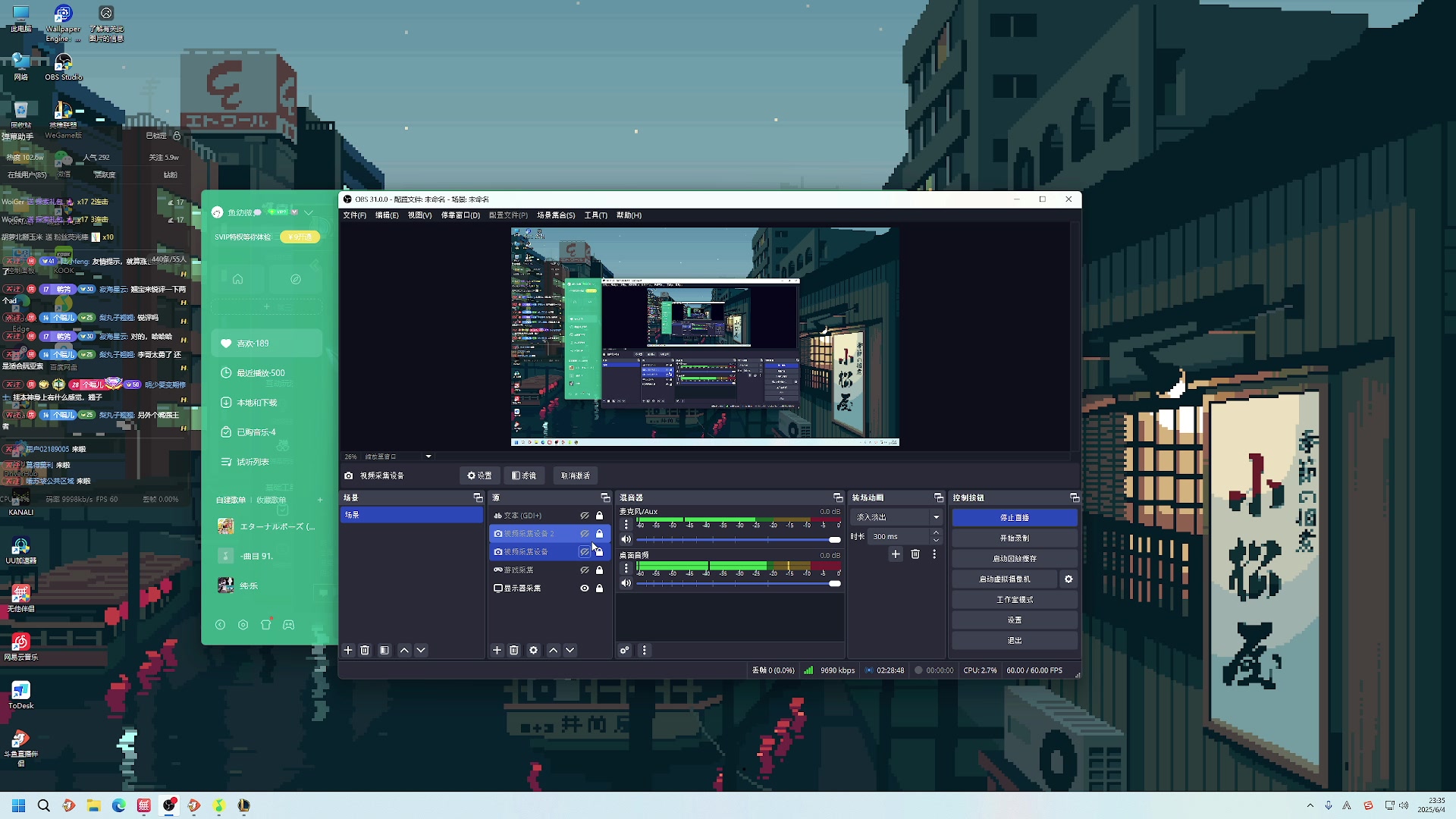The height and width of the screenshot is (819, 1456).
Task: Open advanced audio properties gears icon
Action: click(624, 650)
